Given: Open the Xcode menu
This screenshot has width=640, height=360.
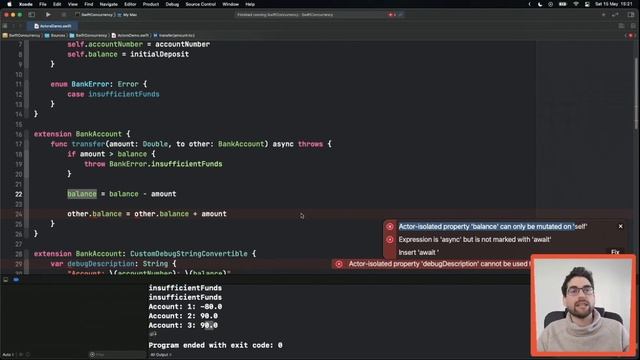Looking at the screenshot, I should pyautogui.click(x=26, y=4).
